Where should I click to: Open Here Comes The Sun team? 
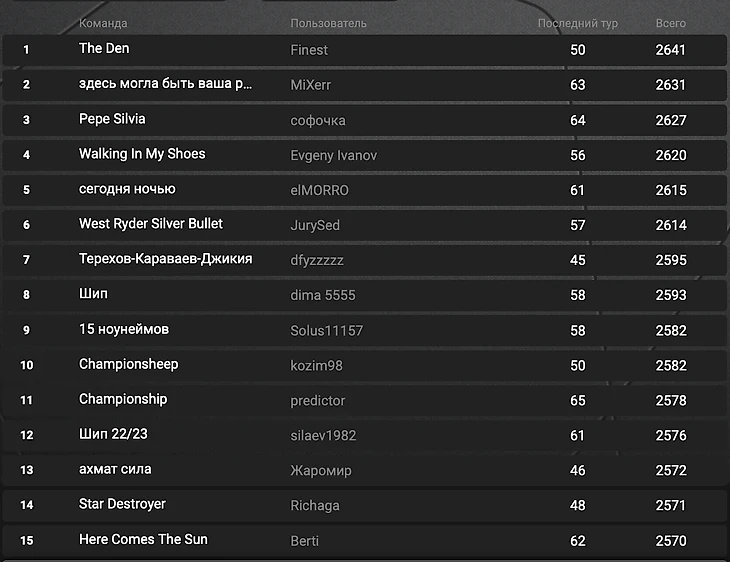(x=143, y=539)
